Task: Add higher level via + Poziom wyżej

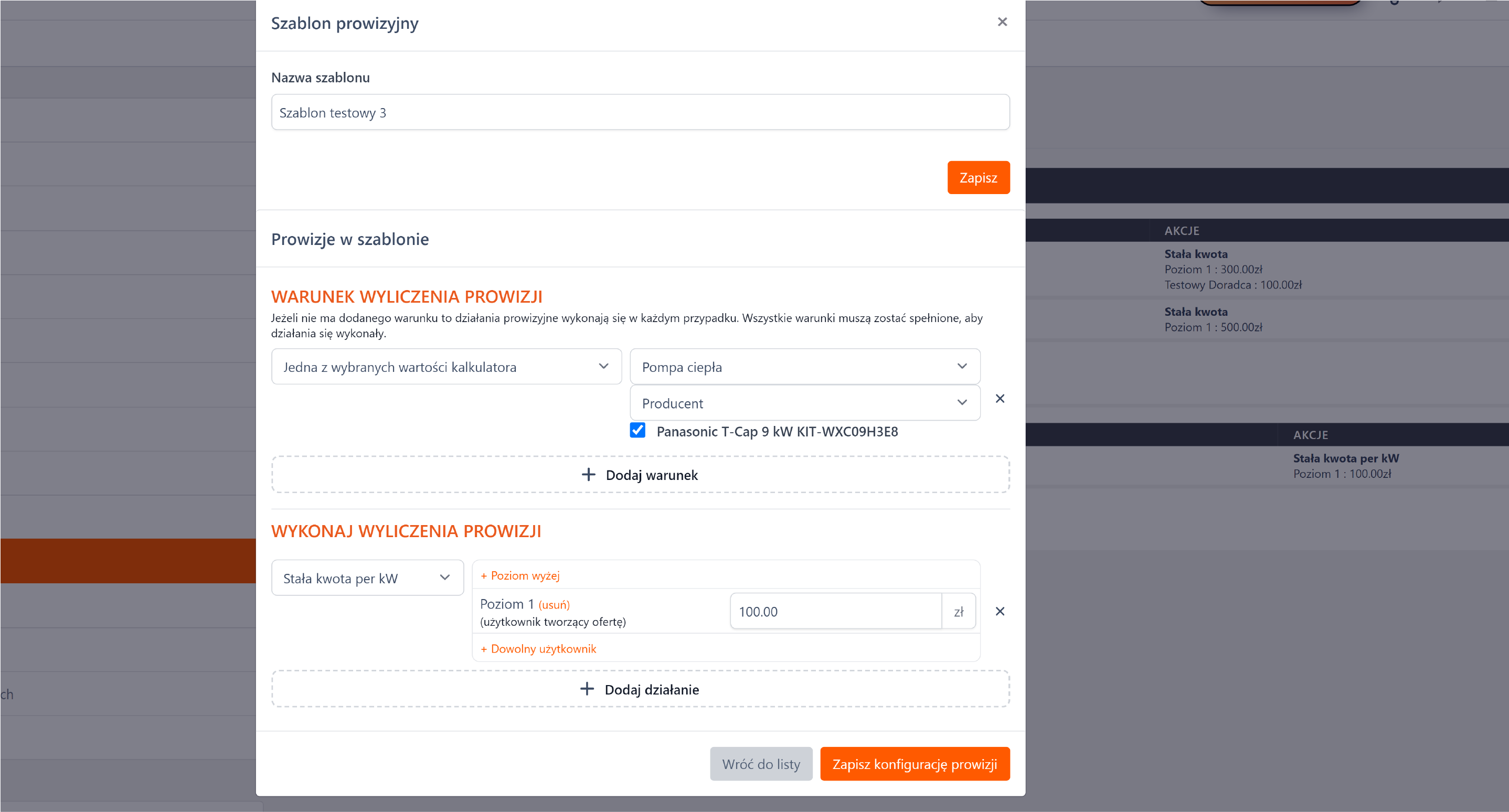Action: [520, 575]
